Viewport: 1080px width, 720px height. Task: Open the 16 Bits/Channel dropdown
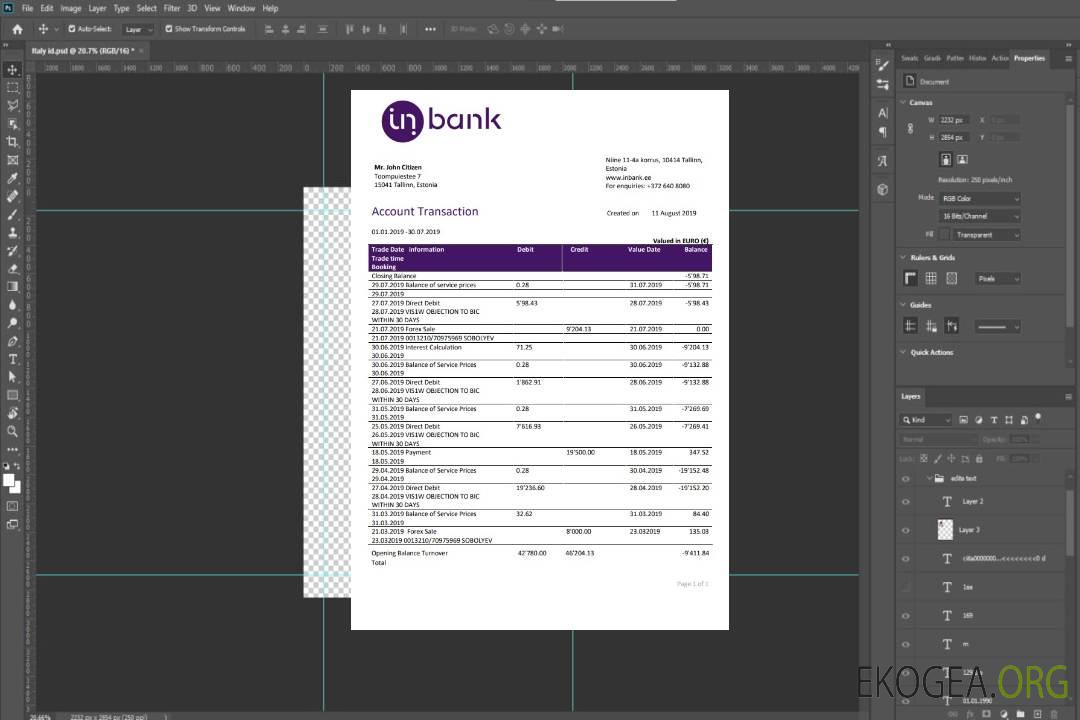point(980,216)
